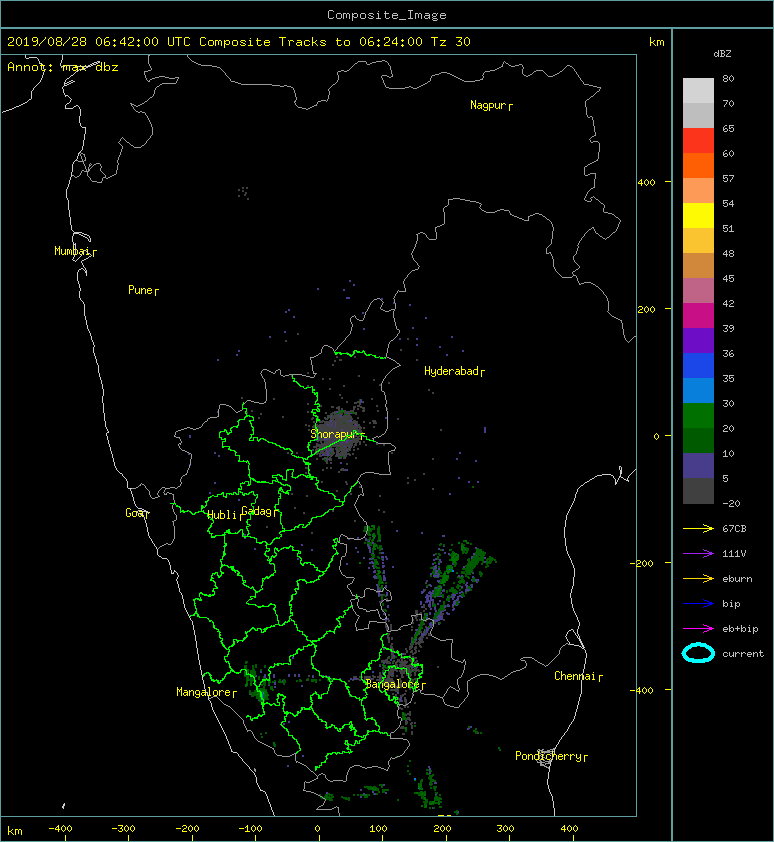Click the orange 60 dBZ legend swatch
This screenshot has height=842, width=774.
click(x=698, y=165)
